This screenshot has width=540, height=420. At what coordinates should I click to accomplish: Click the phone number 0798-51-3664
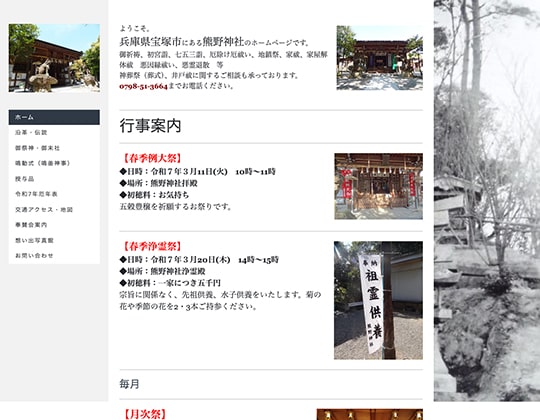tap(143, 86)
